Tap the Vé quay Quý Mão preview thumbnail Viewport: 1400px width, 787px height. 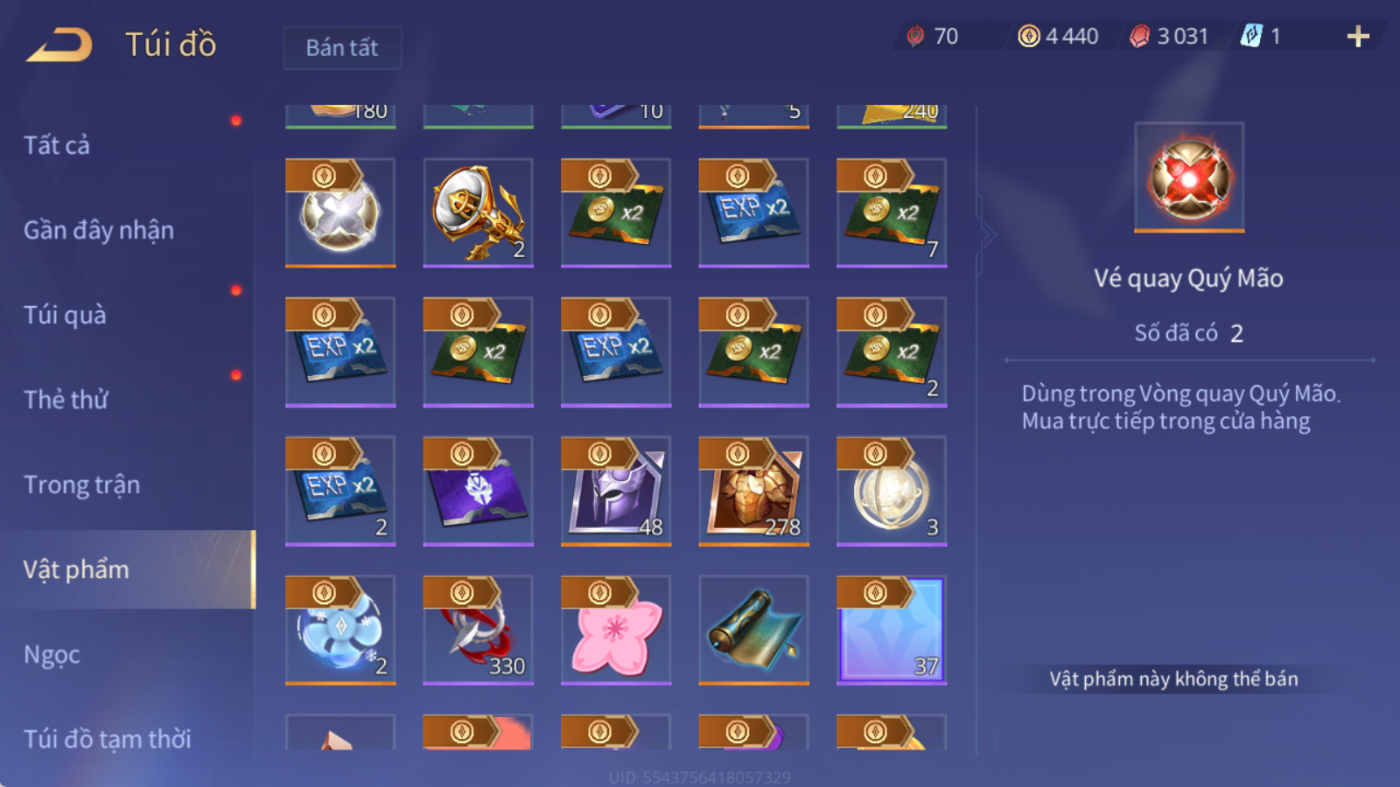tap(1189, 178)
